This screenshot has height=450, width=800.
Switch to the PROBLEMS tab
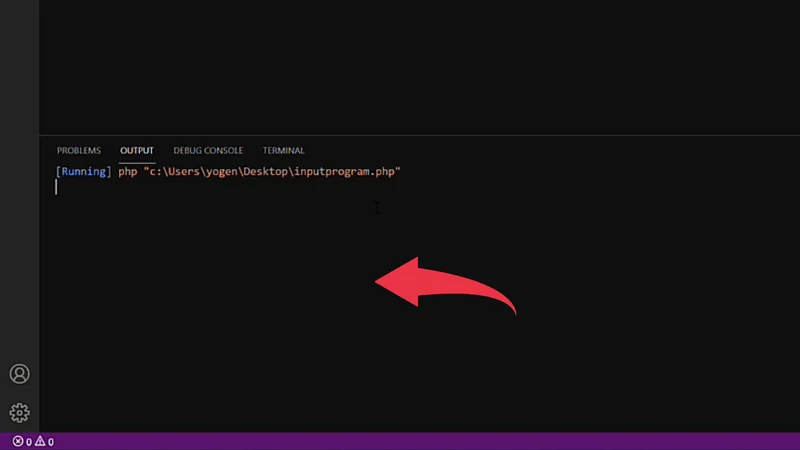pos(79,151)
